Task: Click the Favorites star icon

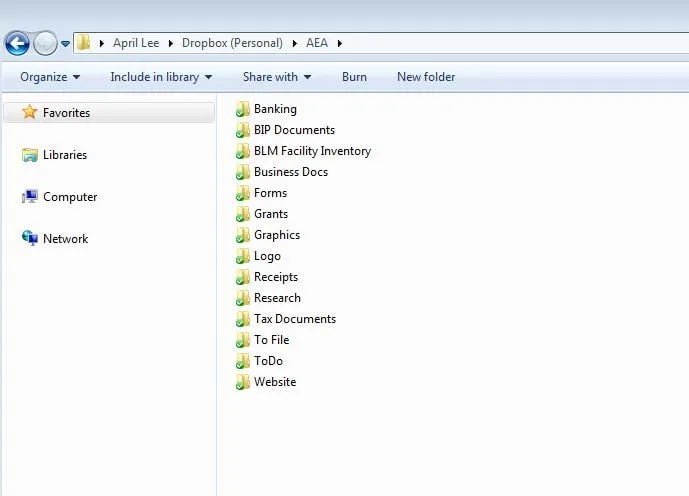Action: click(x=29, y=112)
